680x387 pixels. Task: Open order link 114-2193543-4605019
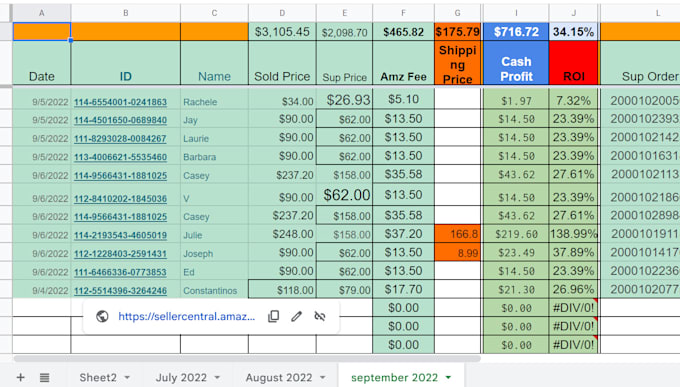coord(120,235)
